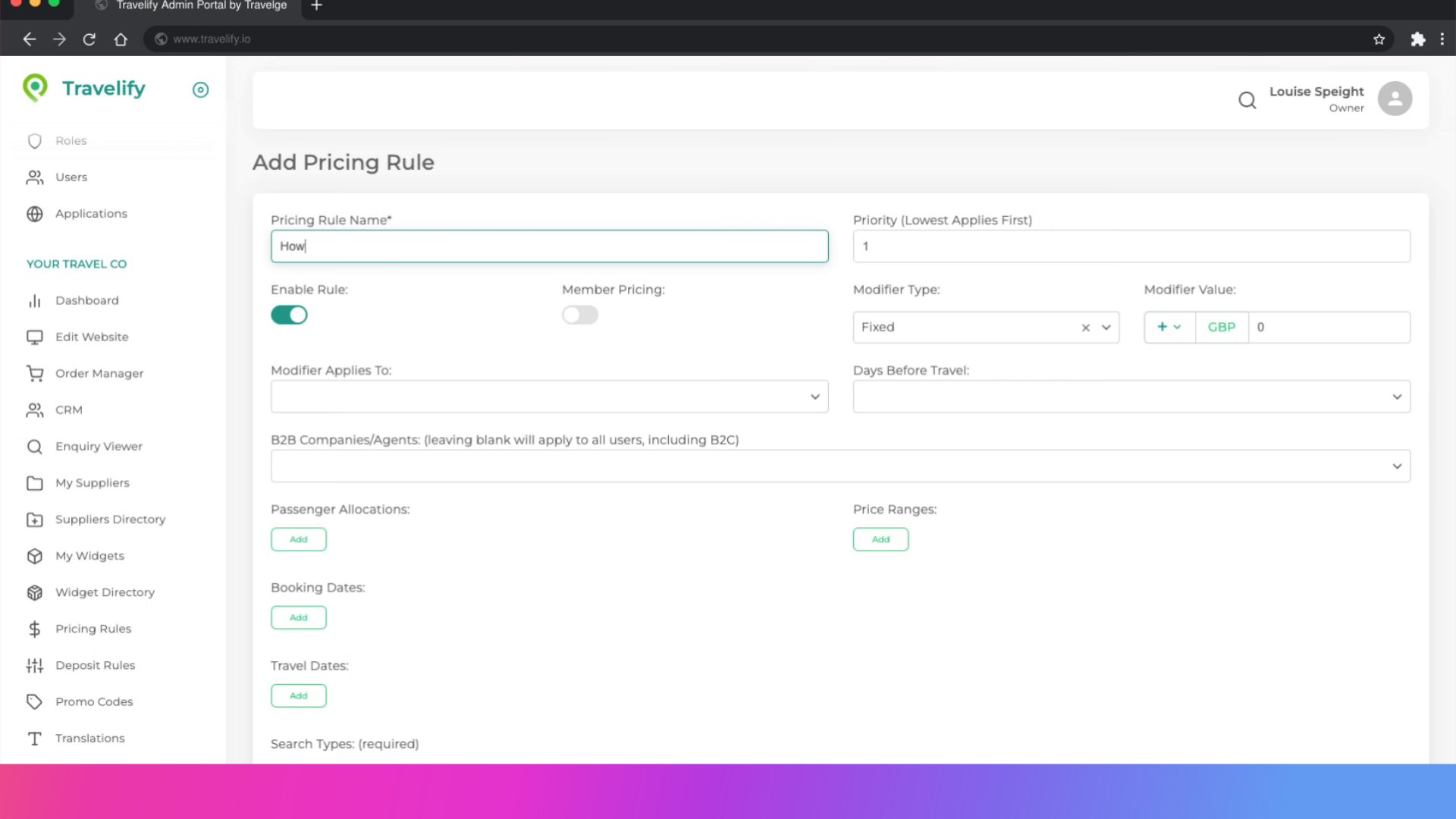Add a Booking Dates entry
This screenshot has width=1456, height=819.
[x=298, y=617]
